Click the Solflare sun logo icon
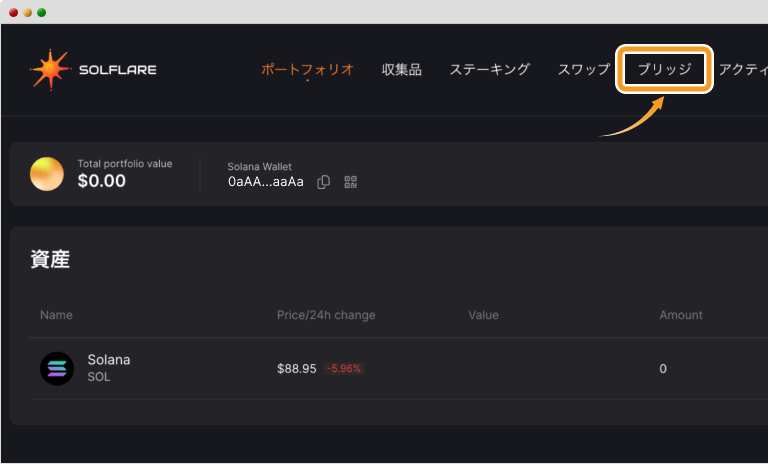This screenshot has height=464, width=768. (50, 70)
